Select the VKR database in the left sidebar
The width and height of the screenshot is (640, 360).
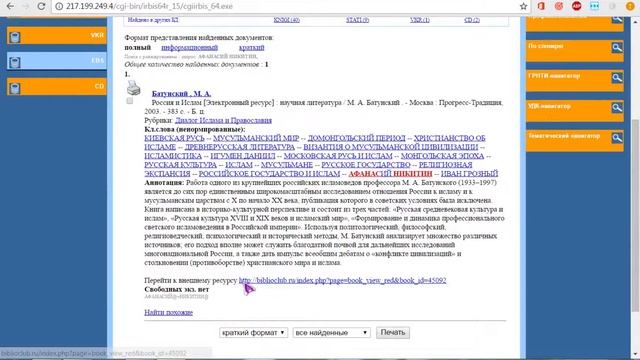(x=57, y=36)
